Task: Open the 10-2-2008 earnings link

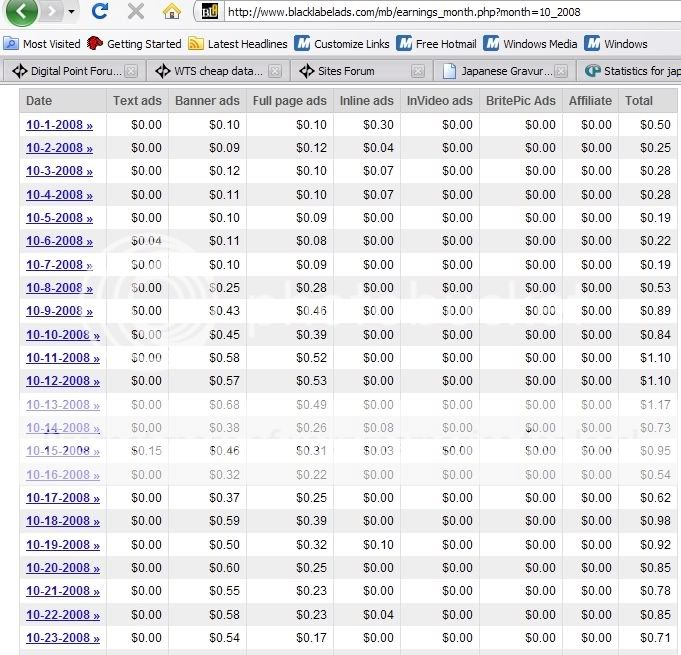Action: [x=60, y=148]
